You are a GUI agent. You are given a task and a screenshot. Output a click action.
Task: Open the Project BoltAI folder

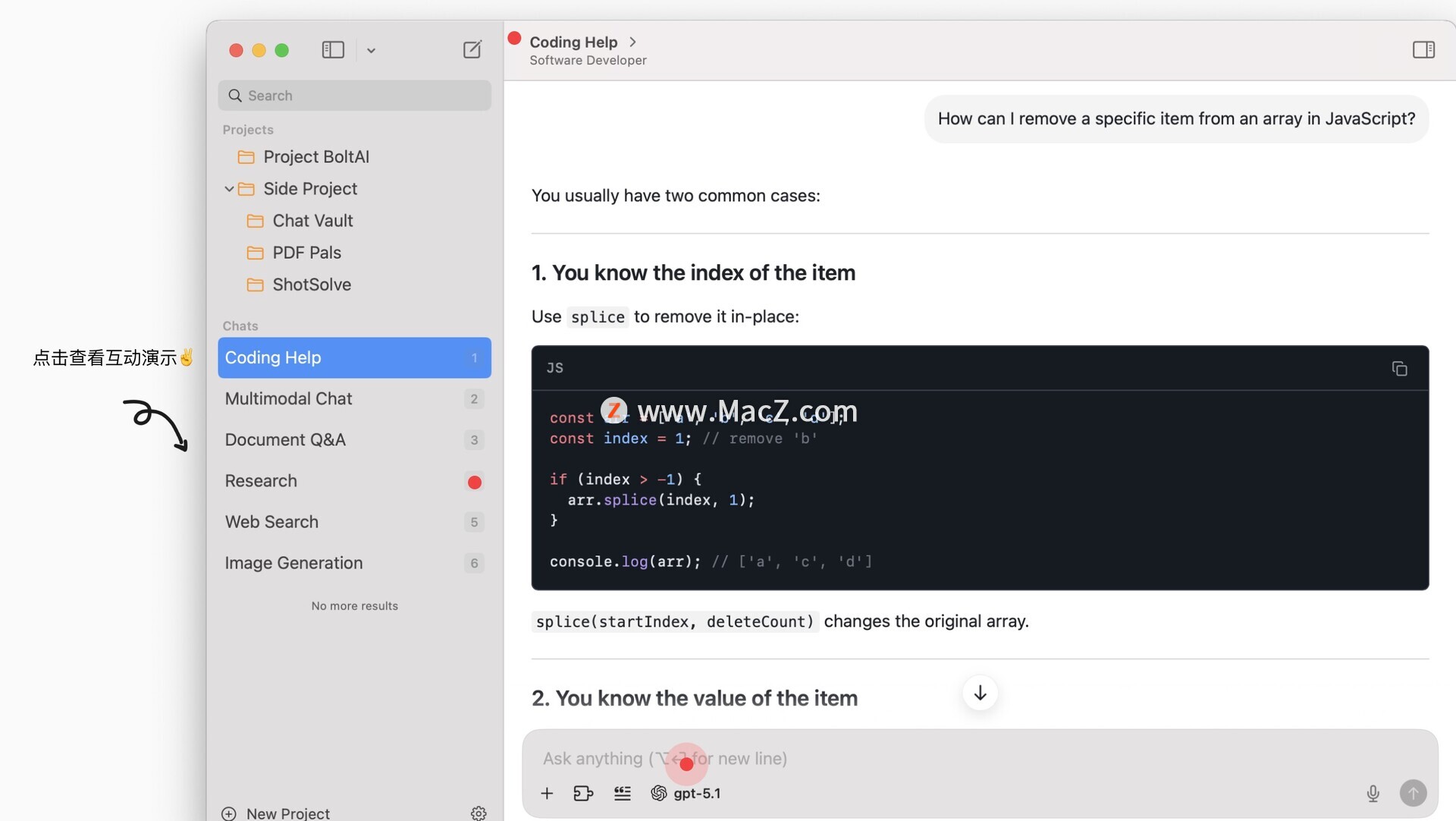[315, 157]
